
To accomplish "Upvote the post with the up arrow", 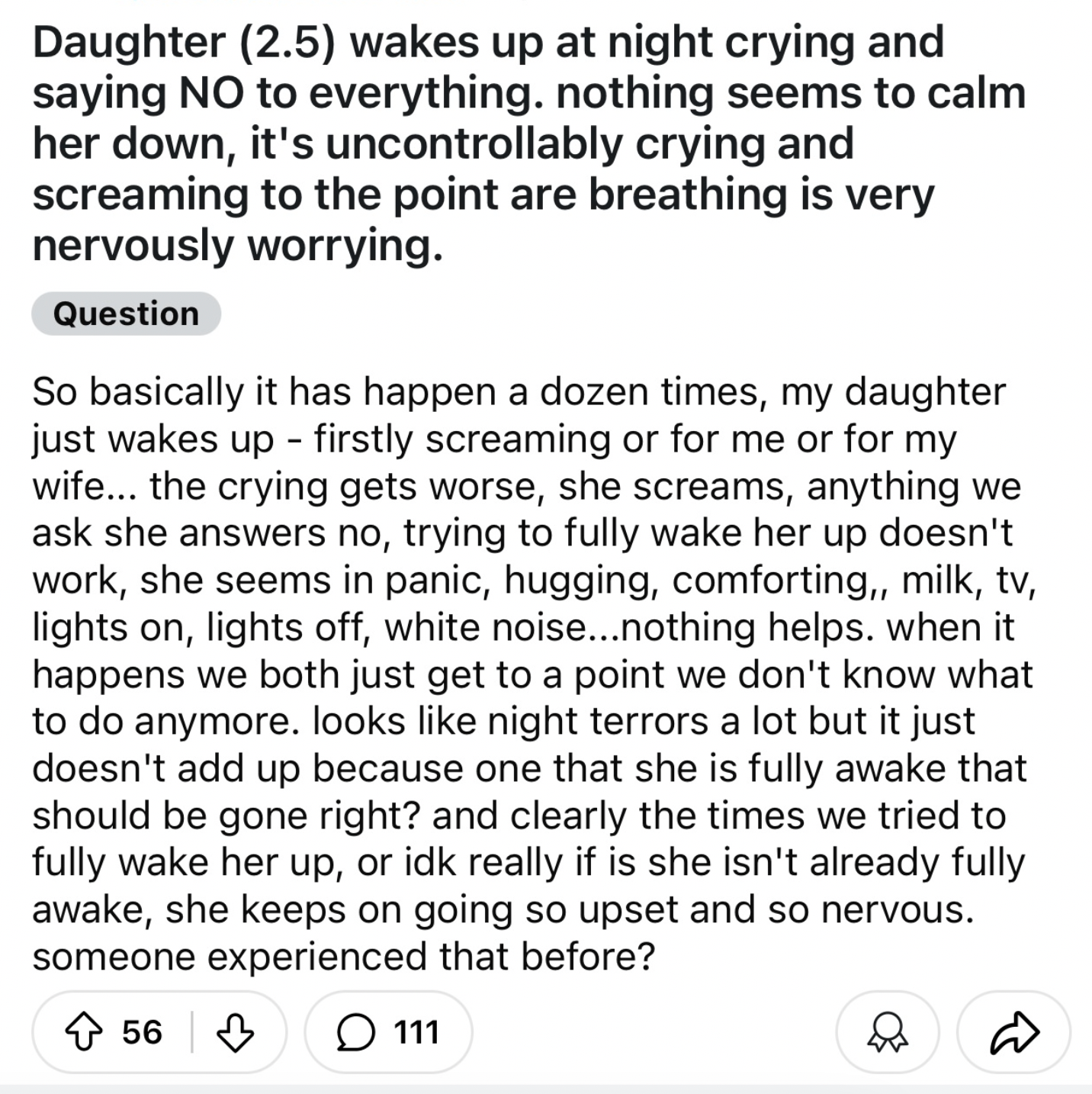I will (x=83, y=1032).
